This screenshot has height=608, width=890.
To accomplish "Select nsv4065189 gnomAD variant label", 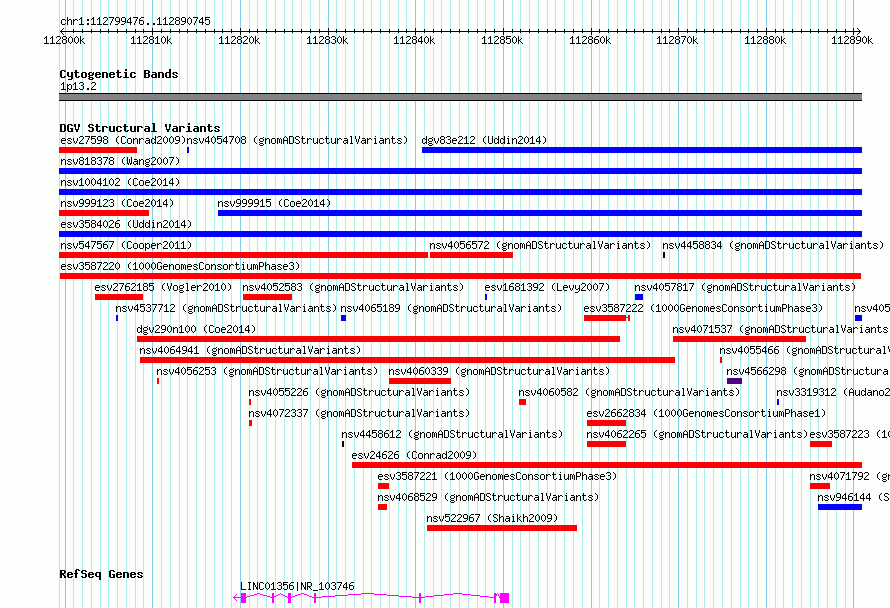I will coord(451,308).
